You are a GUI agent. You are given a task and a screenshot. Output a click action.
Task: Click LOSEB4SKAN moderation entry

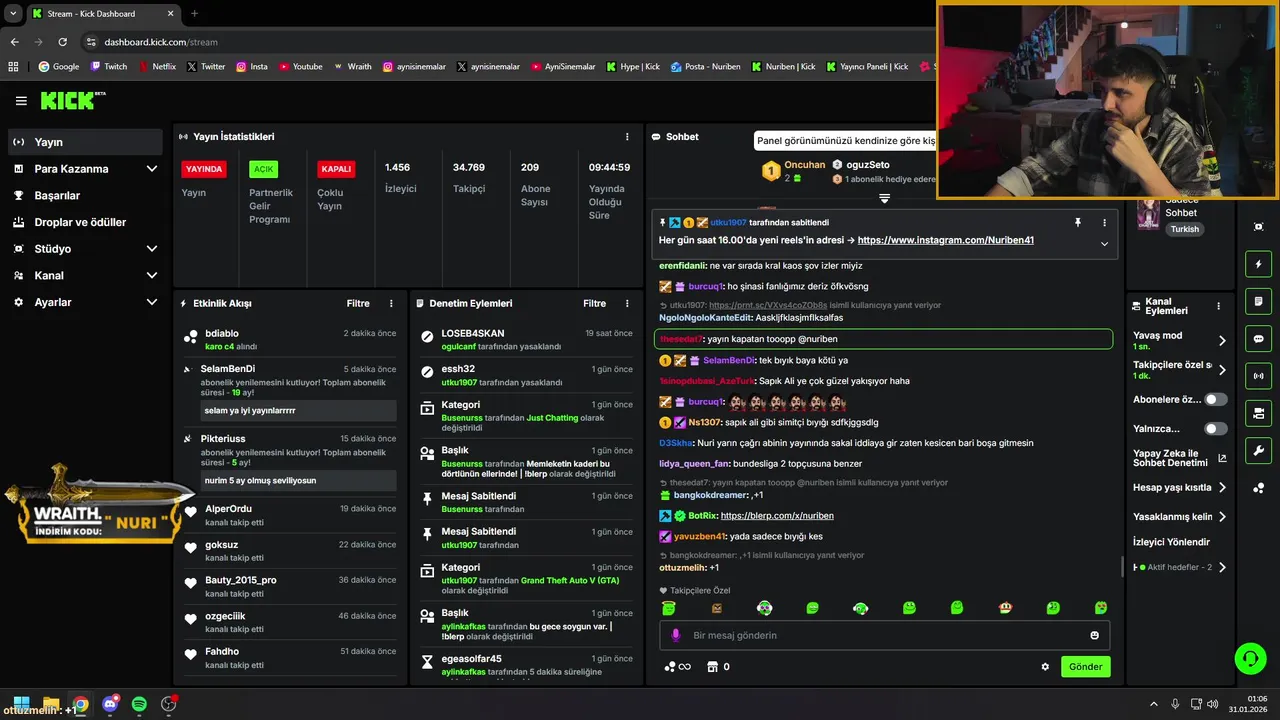526,339
